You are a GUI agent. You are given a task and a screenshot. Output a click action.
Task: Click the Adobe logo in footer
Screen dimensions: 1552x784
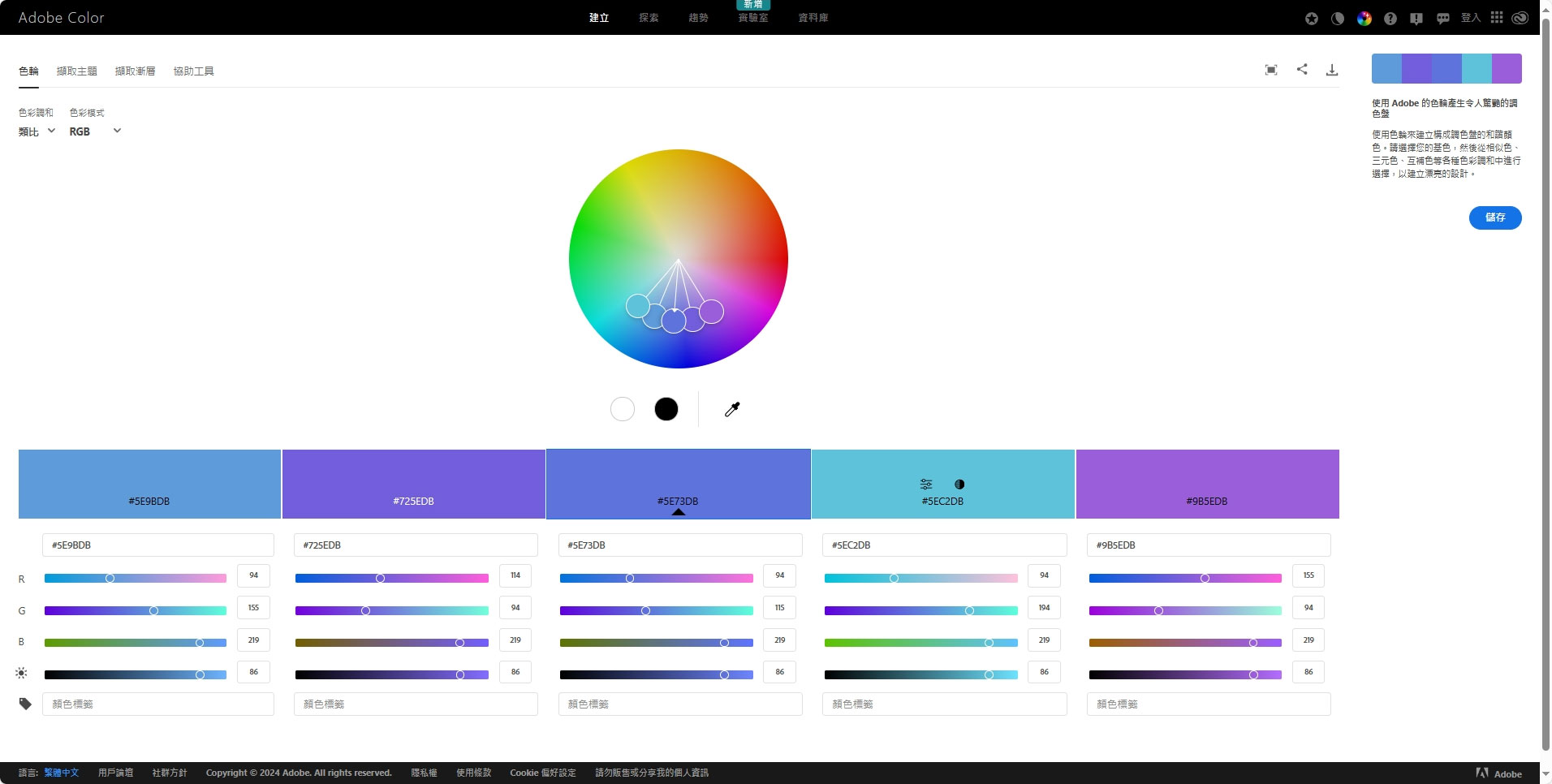pyautogui.click(x=1498, y=773)
